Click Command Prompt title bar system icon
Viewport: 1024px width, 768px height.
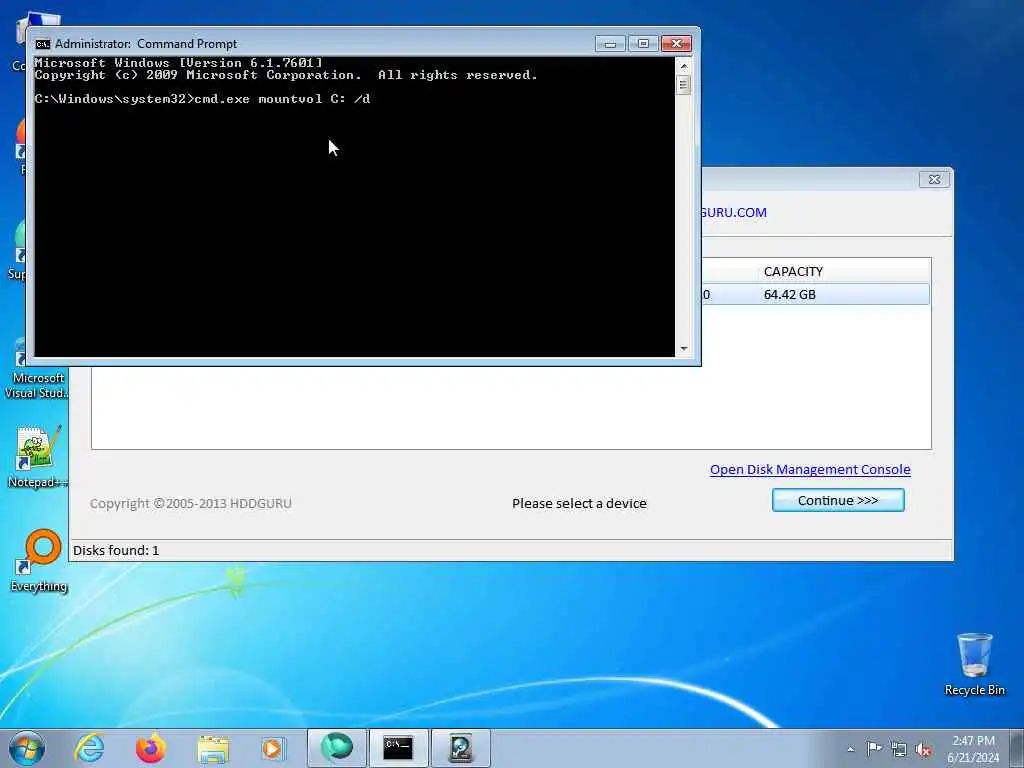pos(43,44)
